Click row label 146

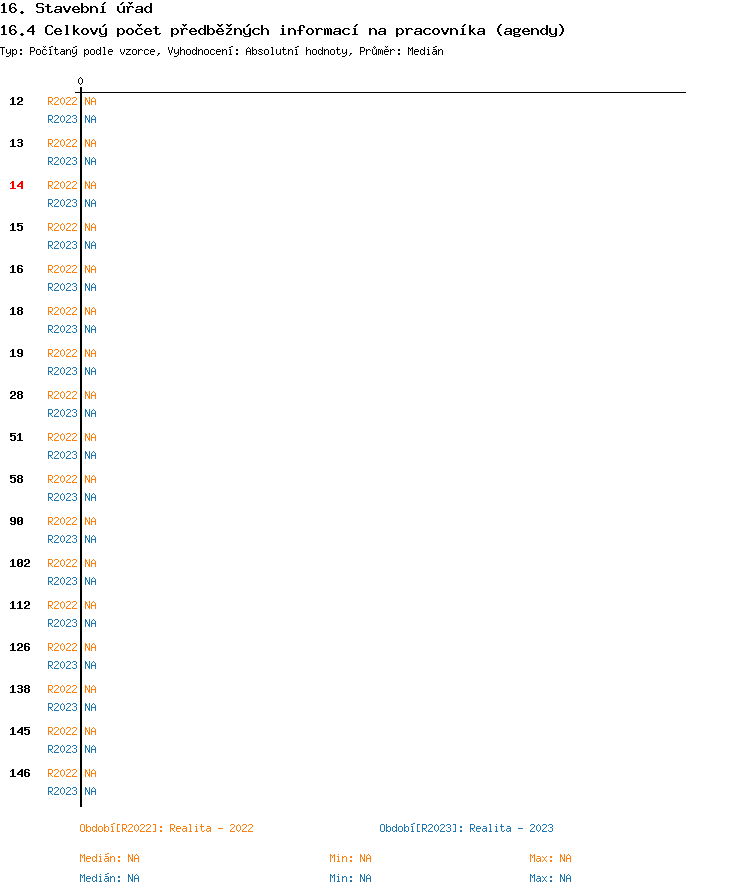20,773
